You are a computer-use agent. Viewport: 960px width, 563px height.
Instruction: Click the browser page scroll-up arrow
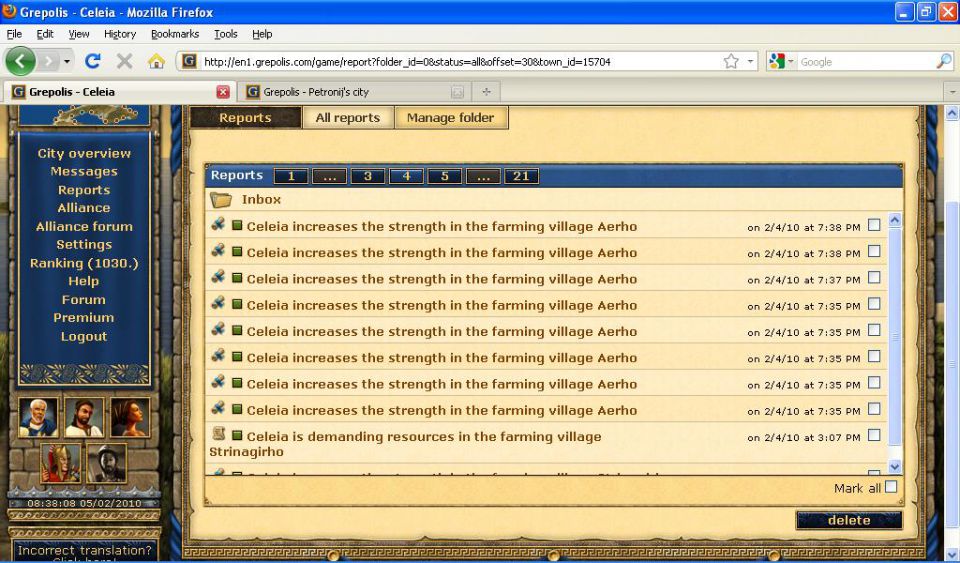(952, 113)
